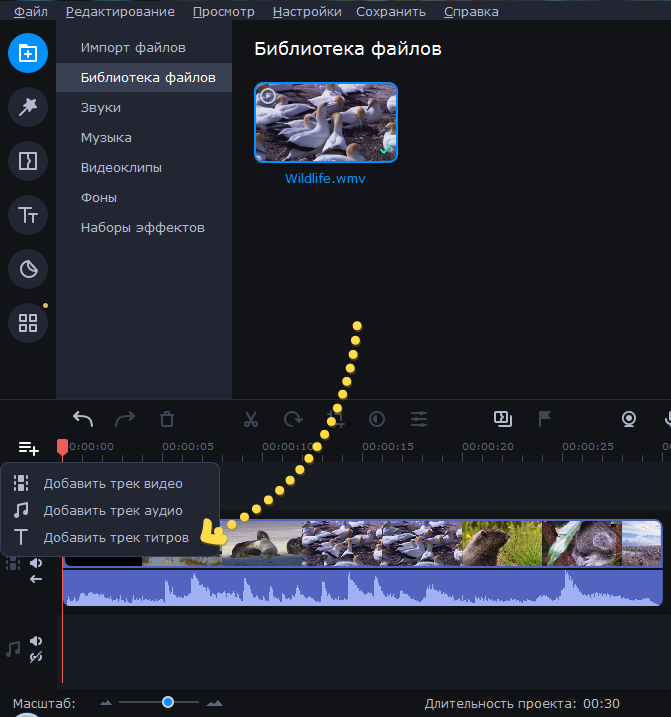Select 'Наборы эффектов' in the list

tap(142, 227)
